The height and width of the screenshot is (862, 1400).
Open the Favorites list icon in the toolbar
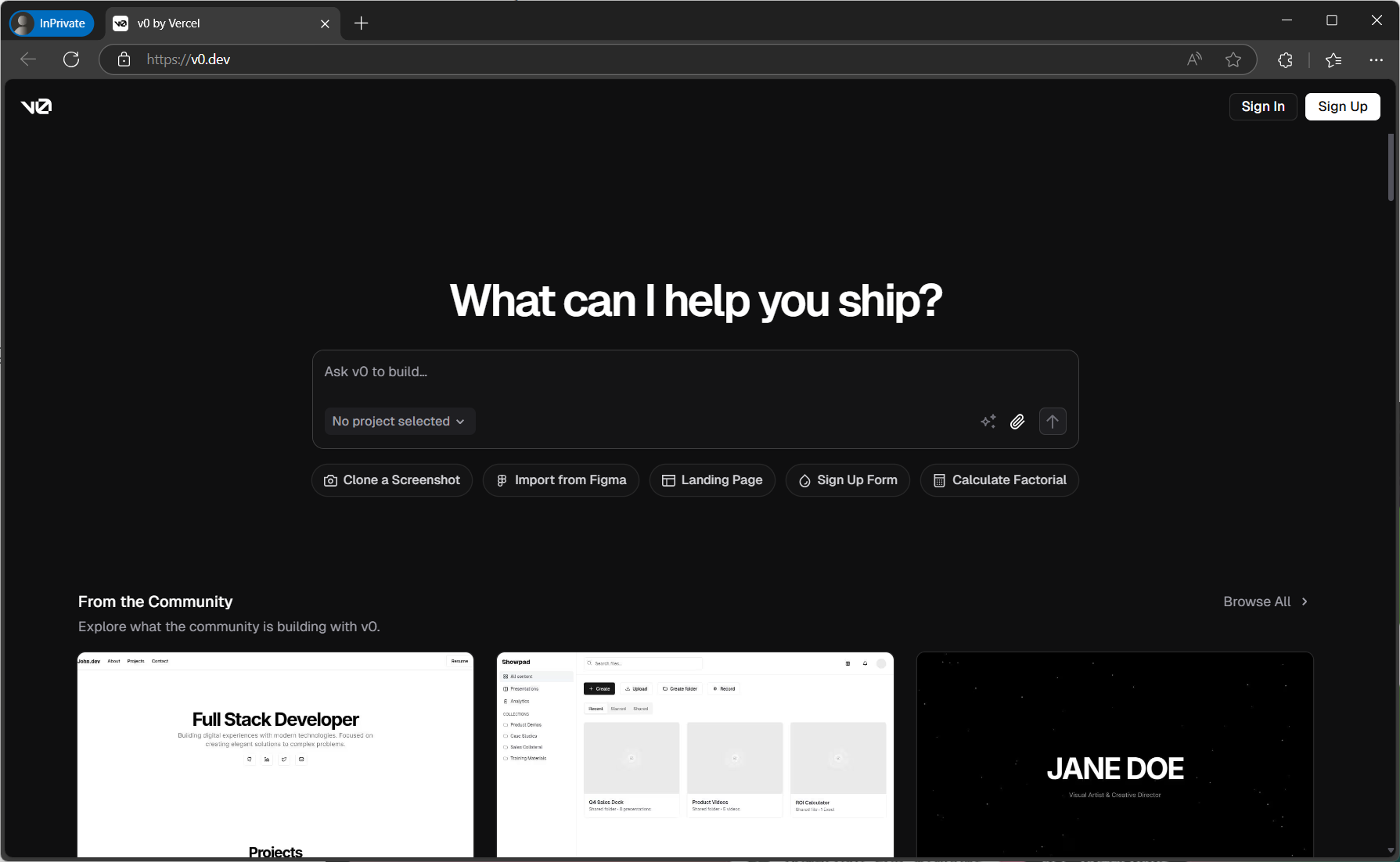[x=1333, y=59]
